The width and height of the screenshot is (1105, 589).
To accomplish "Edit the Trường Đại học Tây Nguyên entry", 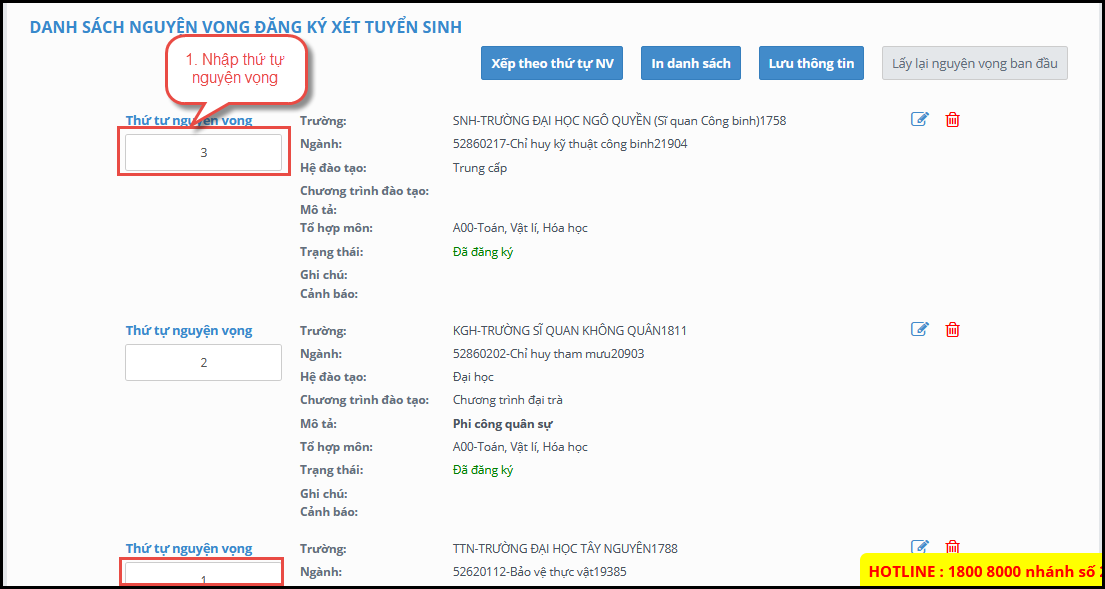I will point(920,547).
